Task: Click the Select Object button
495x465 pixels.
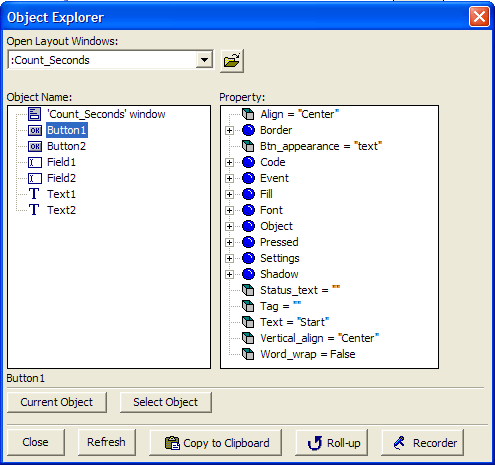Action: [166, 402]
